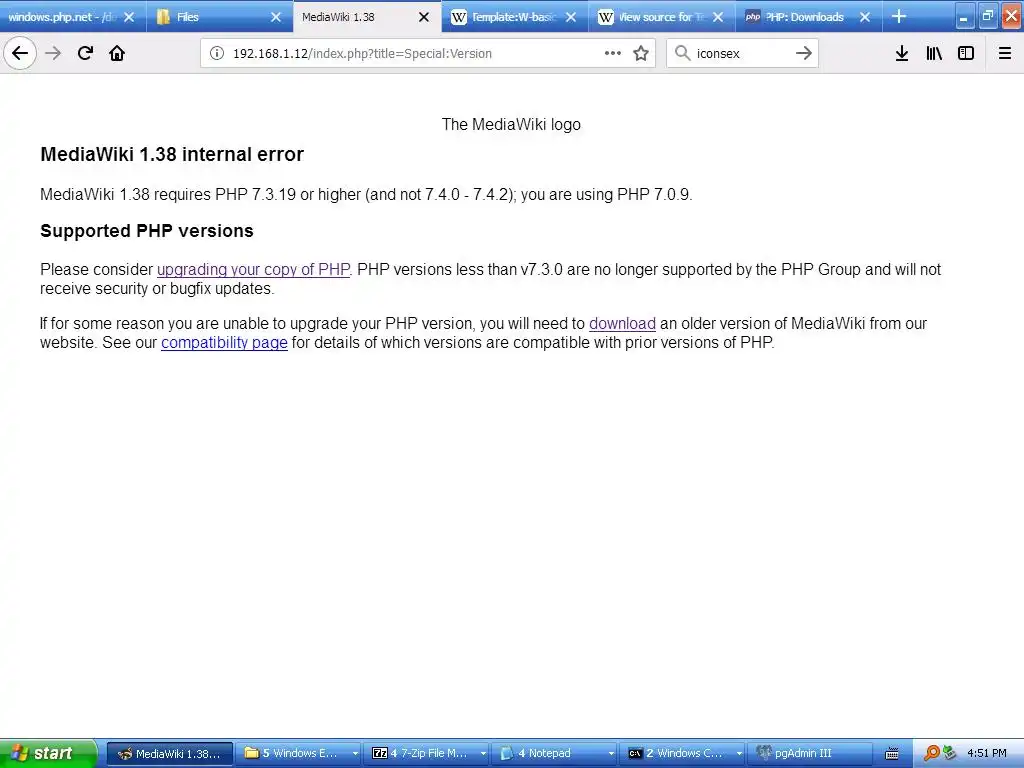Switch to pgAdmin III from taskbar
Screen dimensions: 1024x768
pyautogui.click(x=810, y=753)
